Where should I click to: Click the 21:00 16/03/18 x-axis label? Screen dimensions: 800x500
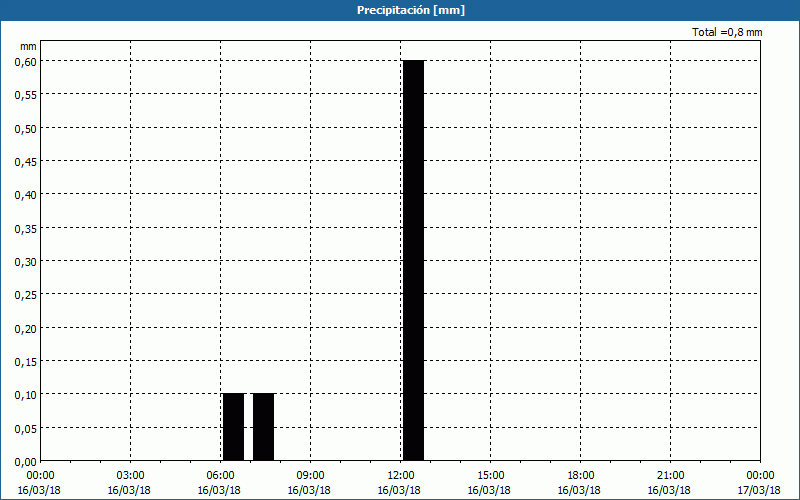669,483
